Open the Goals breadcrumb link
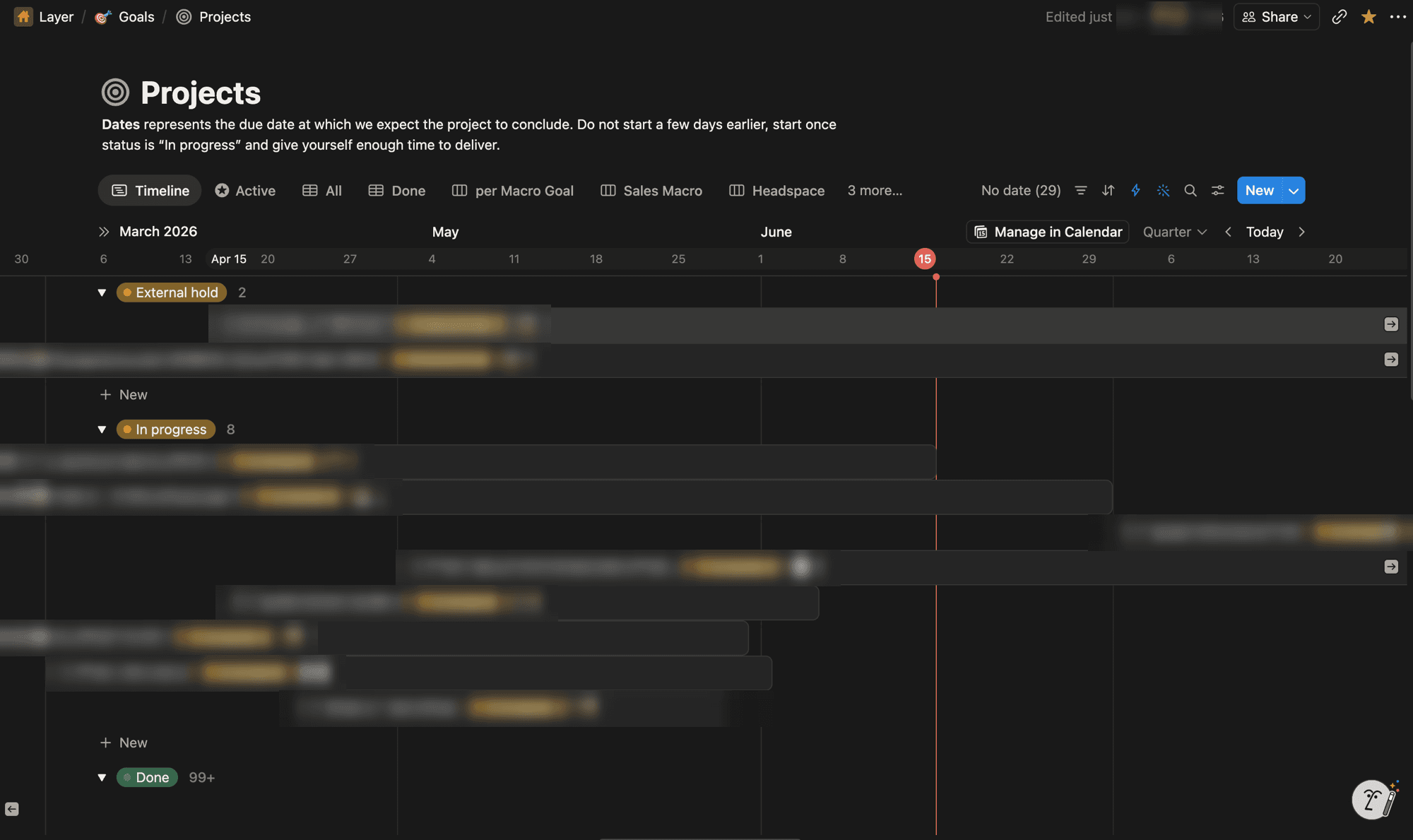This screenshot has width=1413, height=840. 136,17
